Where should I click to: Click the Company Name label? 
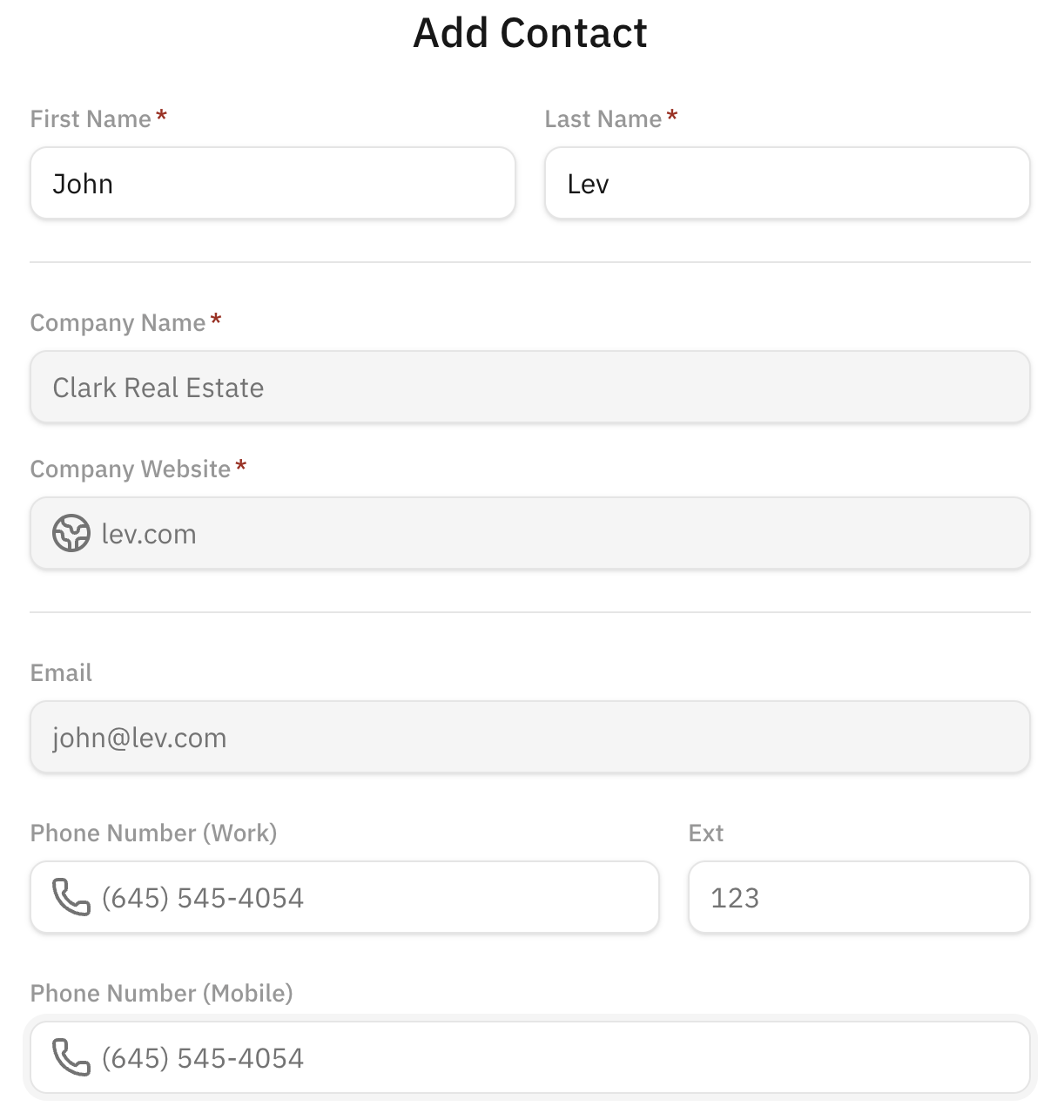pyautogui.click(x=118, y=323)
